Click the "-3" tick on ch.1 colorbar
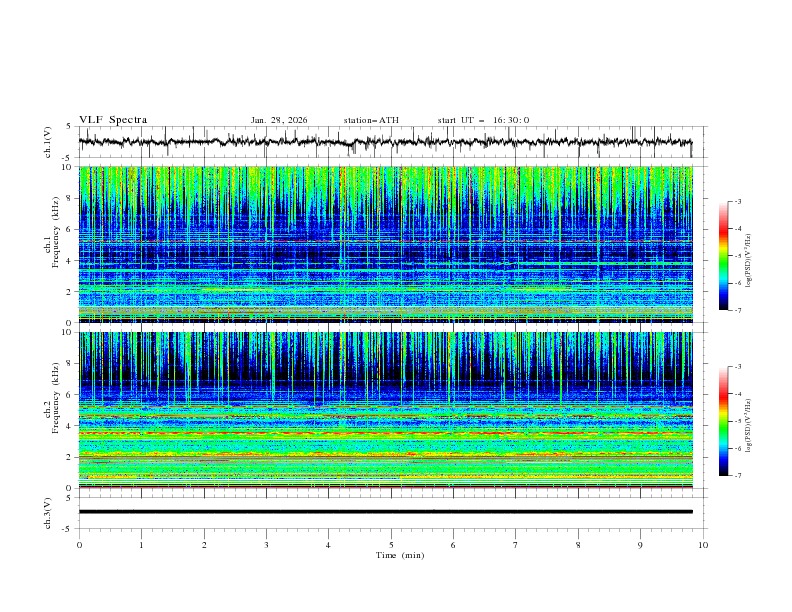The height and width of the screenshot is (612, 792). [738, 201]
